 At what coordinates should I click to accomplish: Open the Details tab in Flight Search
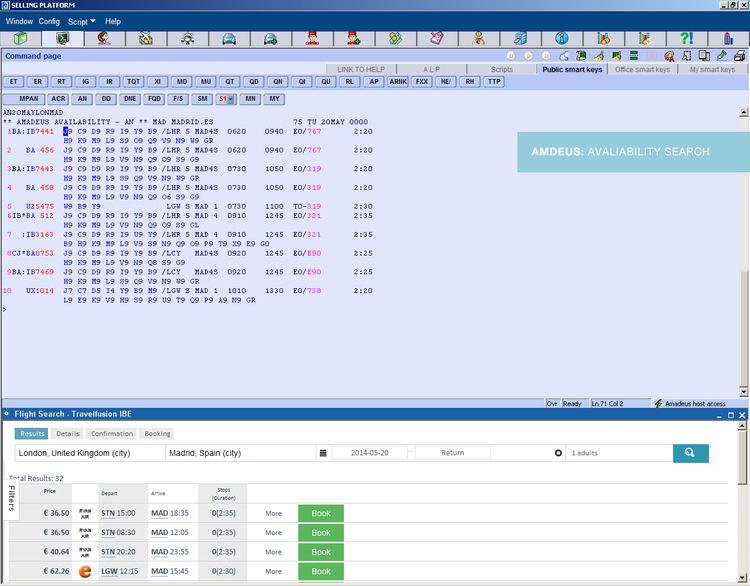click(67, 433)
